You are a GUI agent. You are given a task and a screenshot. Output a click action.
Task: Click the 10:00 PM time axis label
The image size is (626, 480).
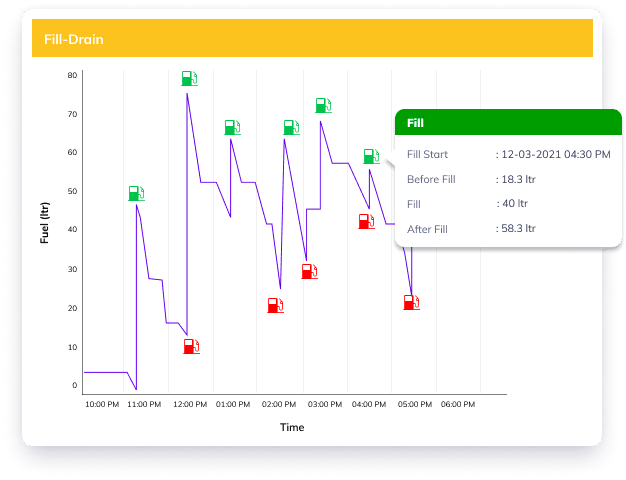[101, 405]
